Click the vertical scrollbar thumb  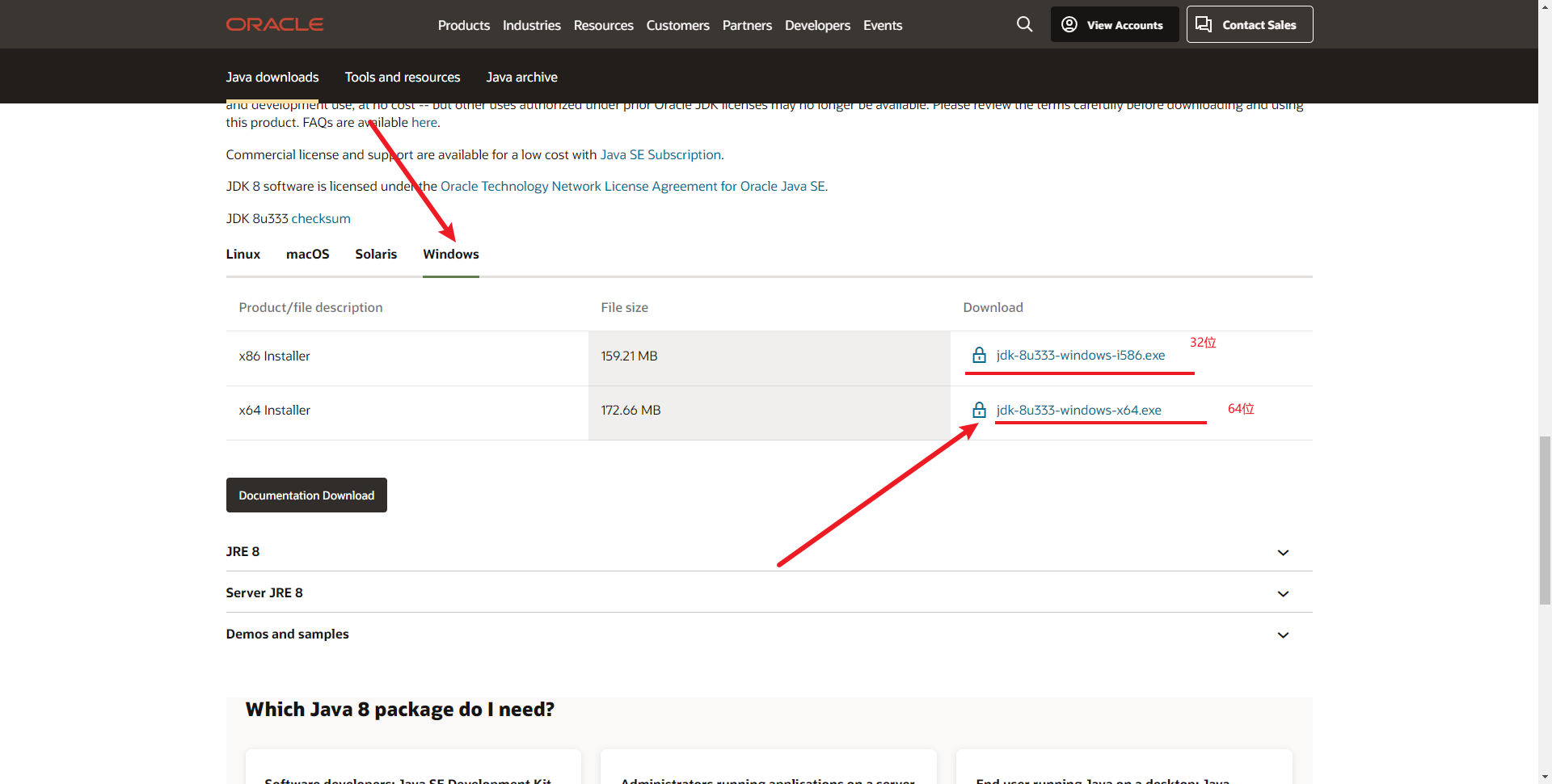pyautogui.click(x=1545, y=520)
